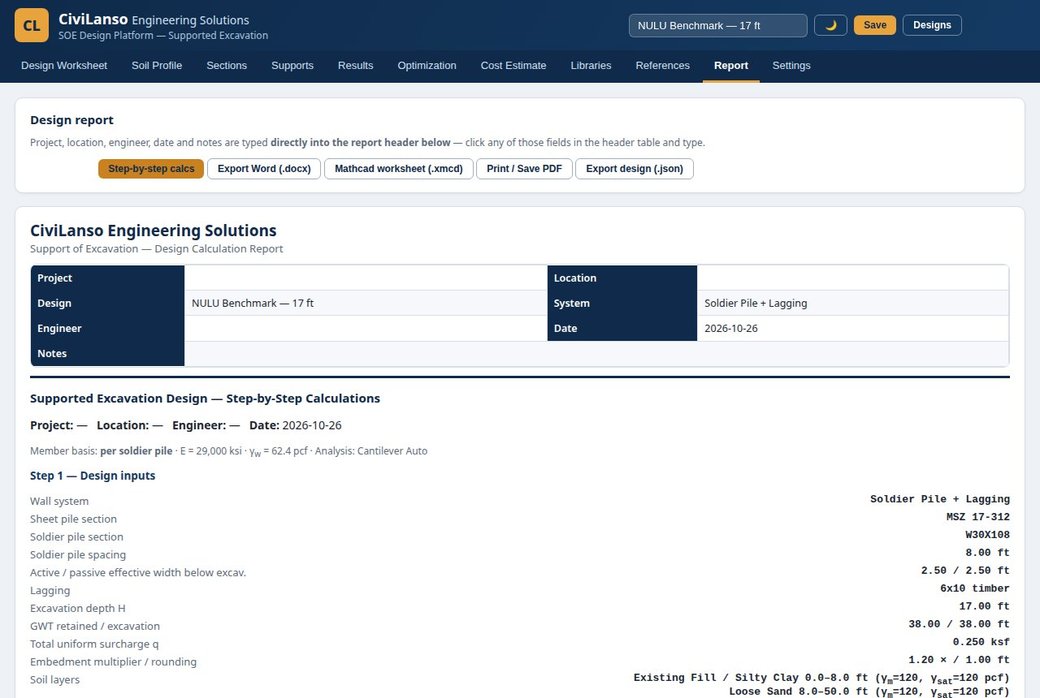Image resolution: width=1040 pixels, height=698 pixels.
Task: Export Mathcad worksheet (.xmcd)
Action: pos(398,169)
